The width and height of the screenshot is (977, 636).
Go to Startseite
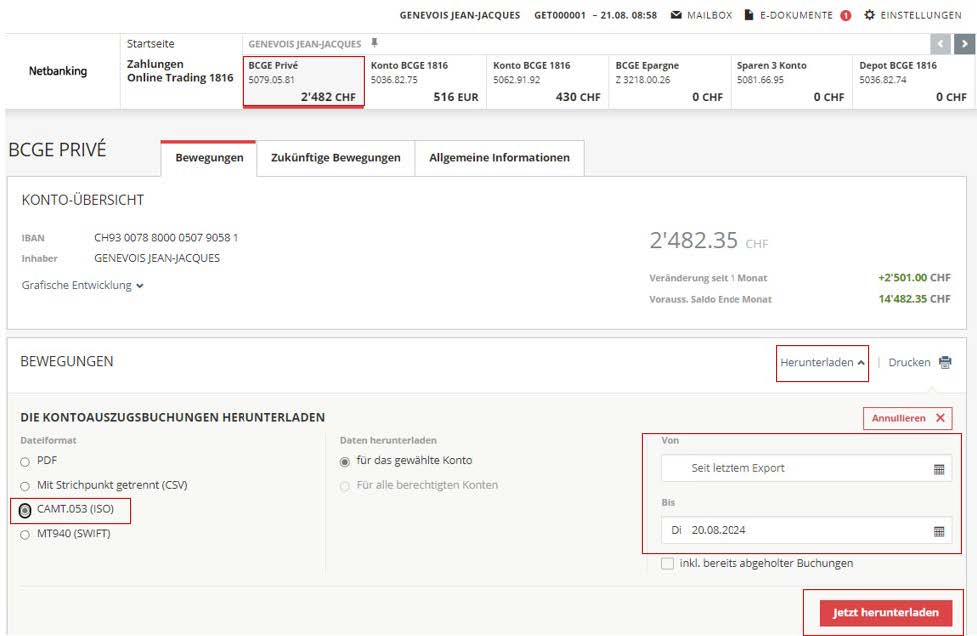pos(151,44)
